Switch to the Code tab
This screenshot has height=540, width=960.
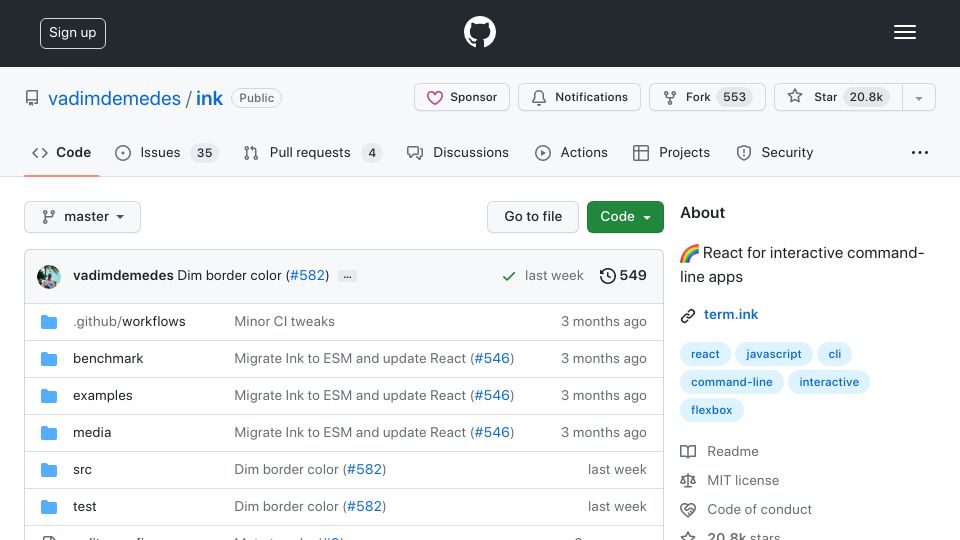coord(61,152)
